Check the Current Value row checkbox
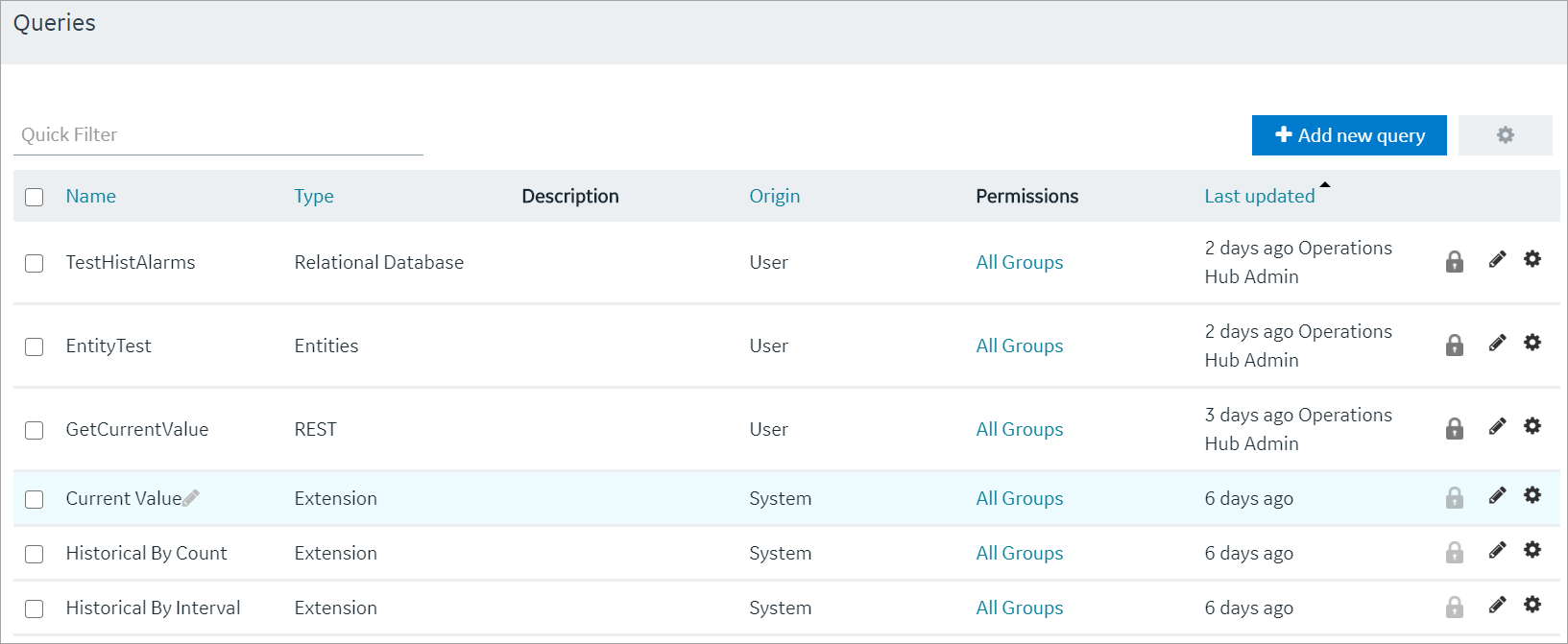Screen dimensions: 1568x644 35,499
